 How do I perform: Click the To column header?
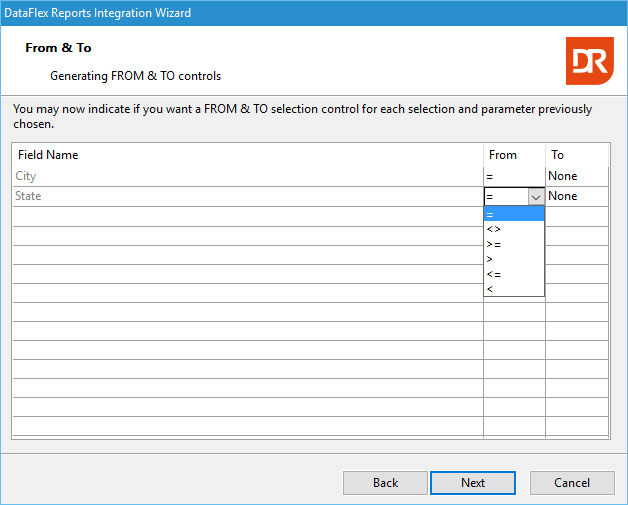point(577,155)
